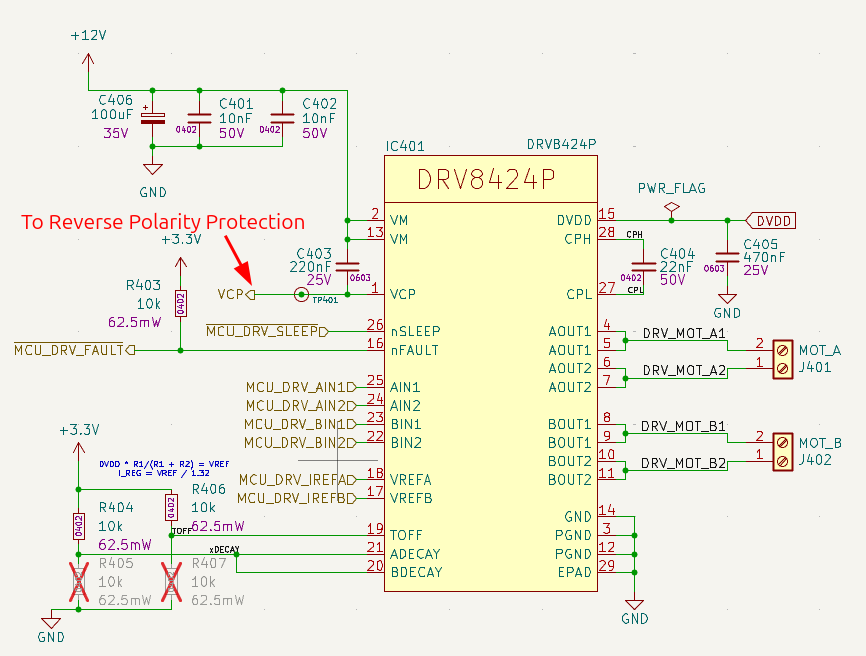Click the 35V rating text under C406
This screenshot has width=866, height=656.
pyautogui.click(x=115, y=133)
